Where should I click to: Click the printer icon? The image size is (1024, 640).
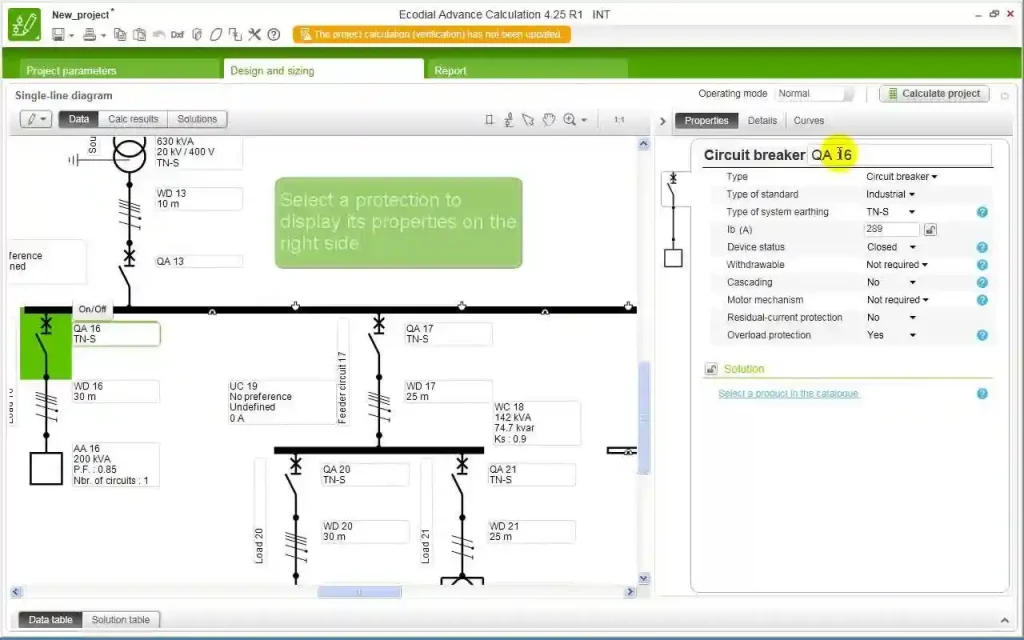pos(89,35)
